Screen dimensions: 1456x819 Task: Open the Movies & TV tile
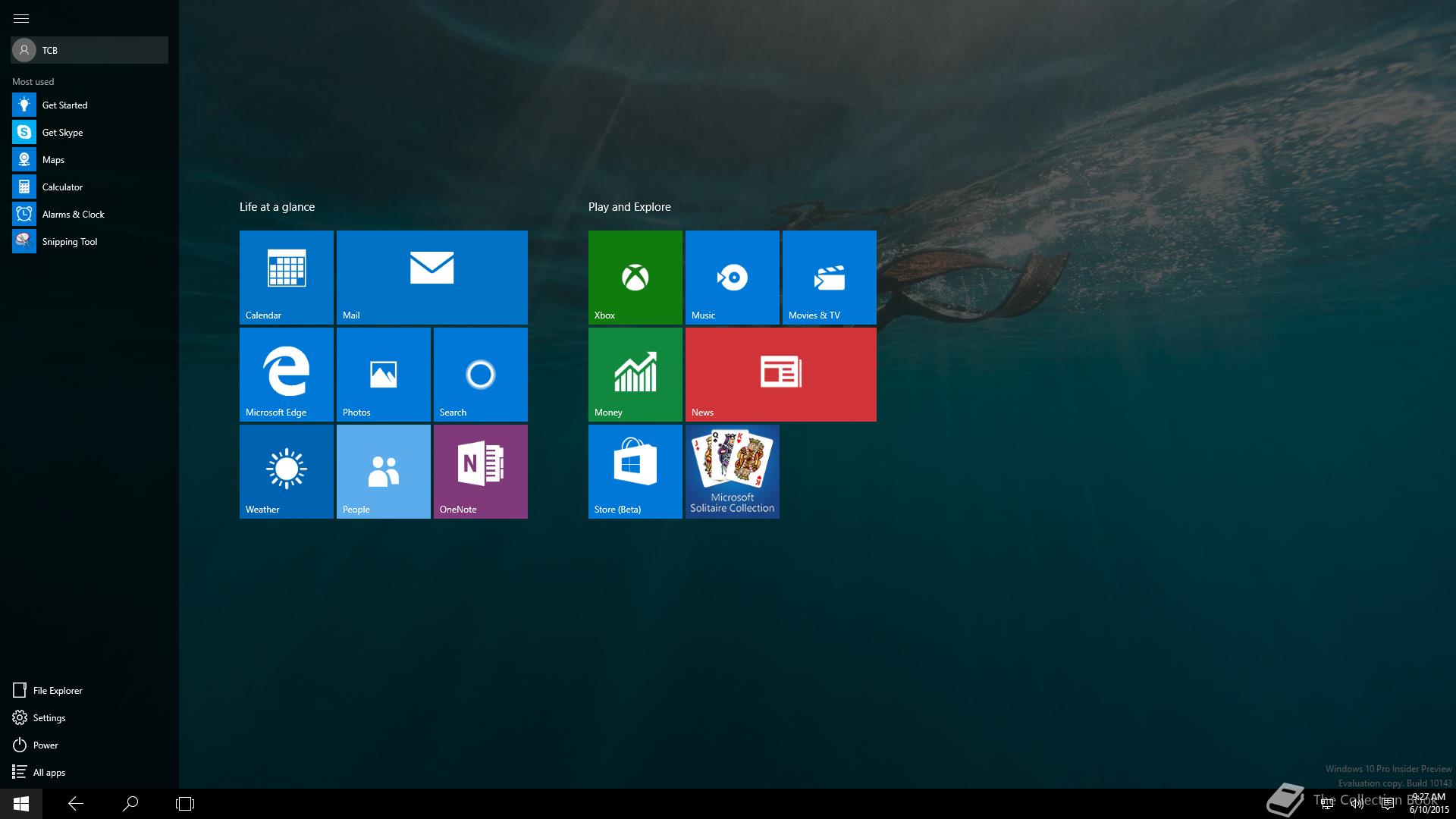coord(830,278)
